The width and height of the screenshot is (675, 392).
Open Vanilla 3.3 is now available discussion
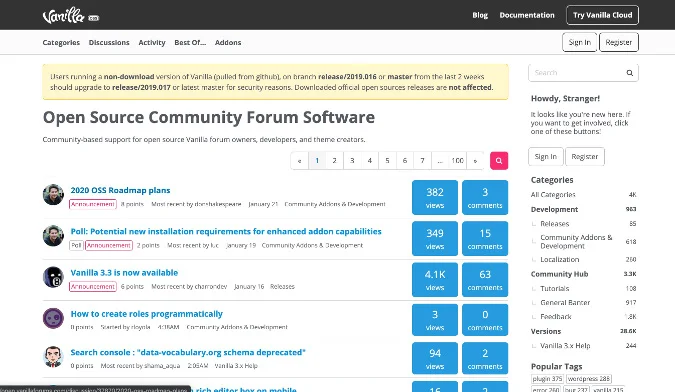124,273
